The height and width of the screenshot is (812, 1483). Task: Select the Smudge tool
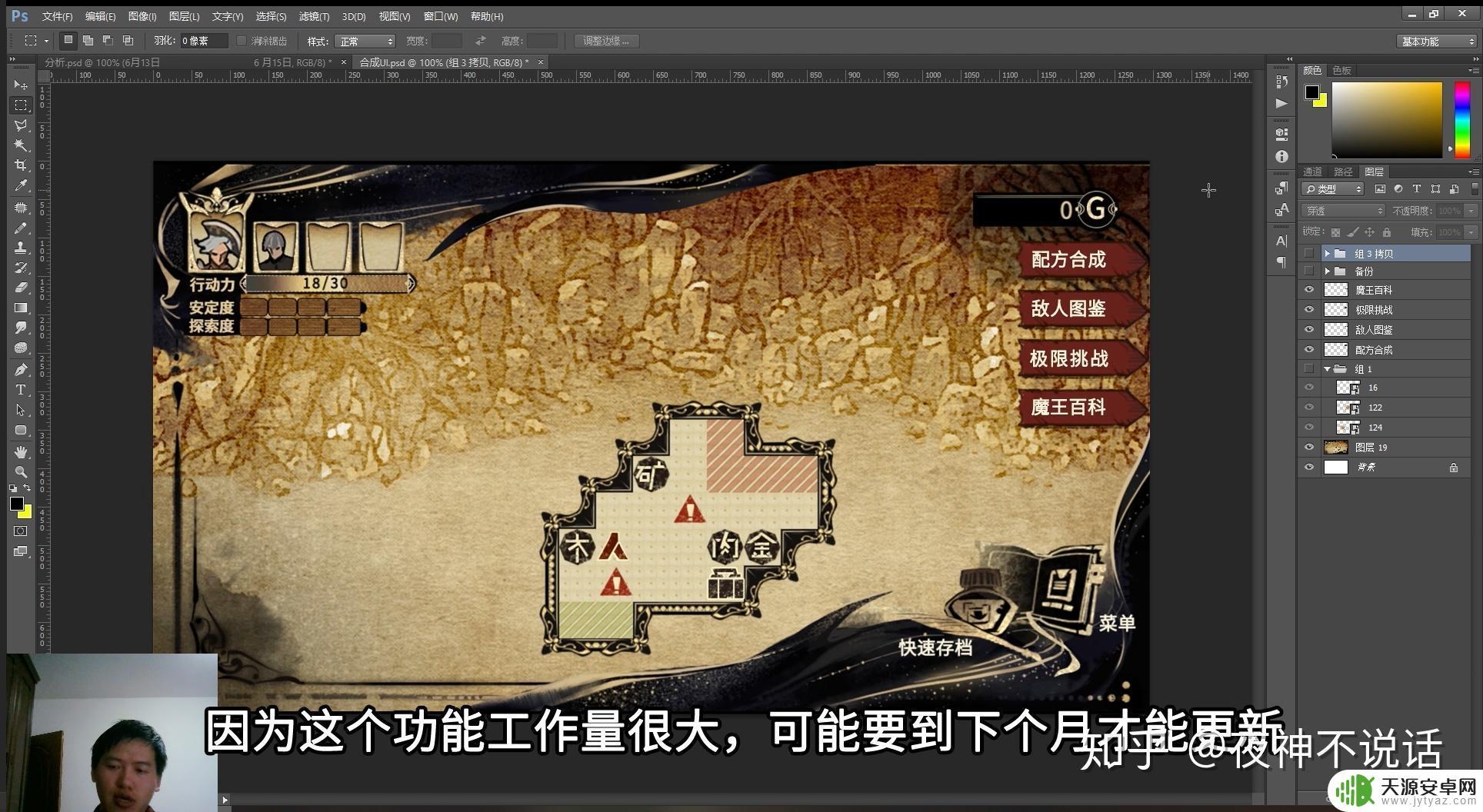(21, 328)
